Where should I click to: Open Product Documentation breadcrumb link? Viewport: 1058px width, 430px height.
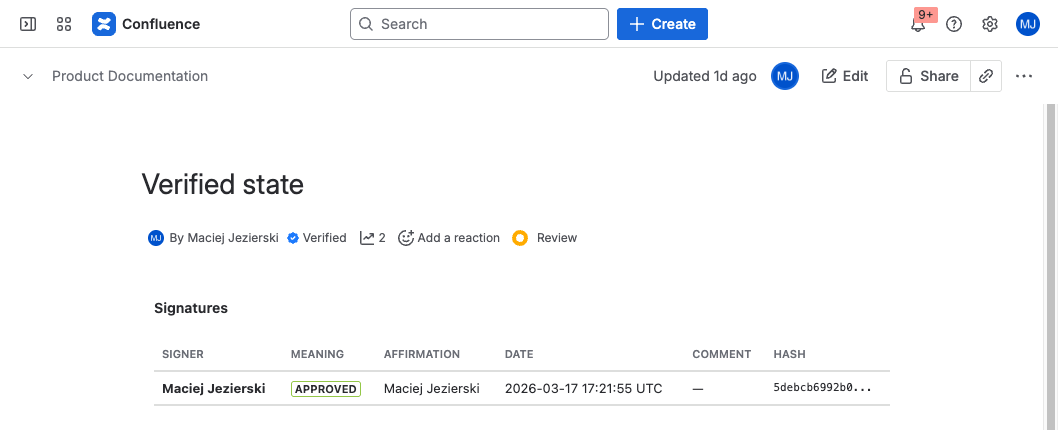[x=130, y=76]
